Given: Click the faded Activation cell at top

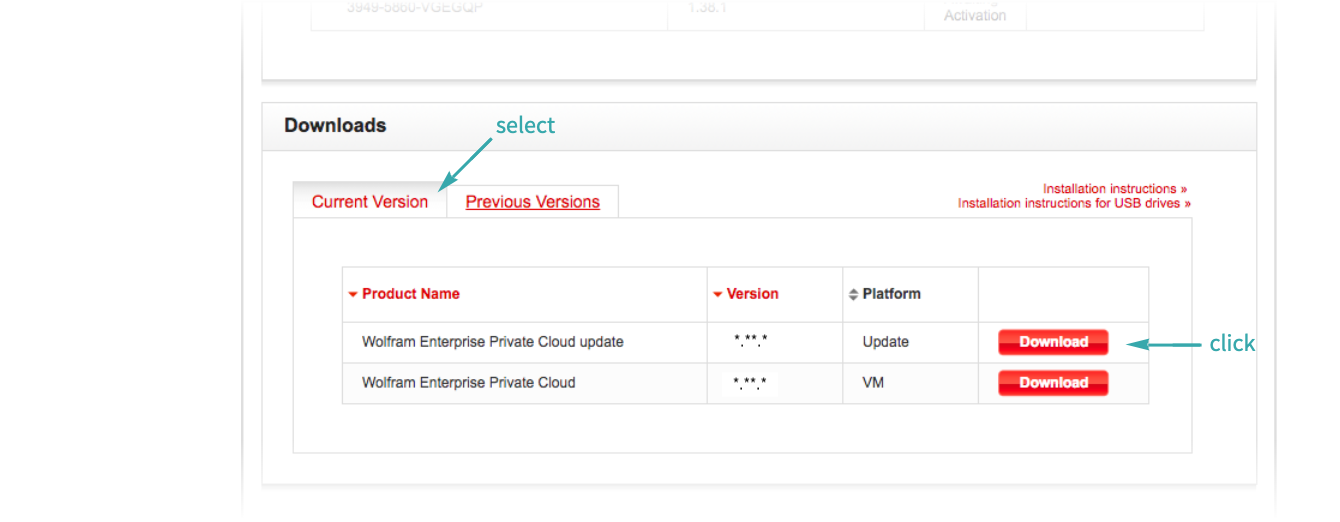Looking at the screenshot, I should pyautogui.click(x=974, y=16).
